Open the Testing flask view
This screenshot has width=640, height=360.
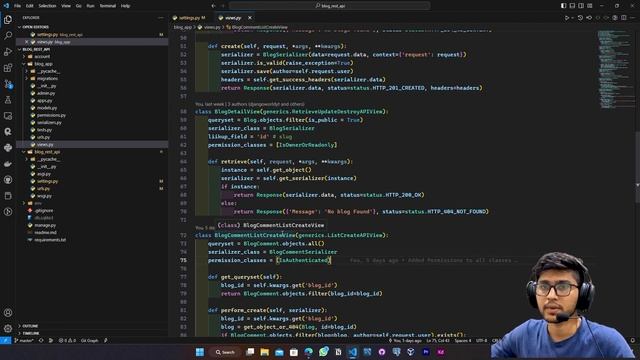pos(8,100)
